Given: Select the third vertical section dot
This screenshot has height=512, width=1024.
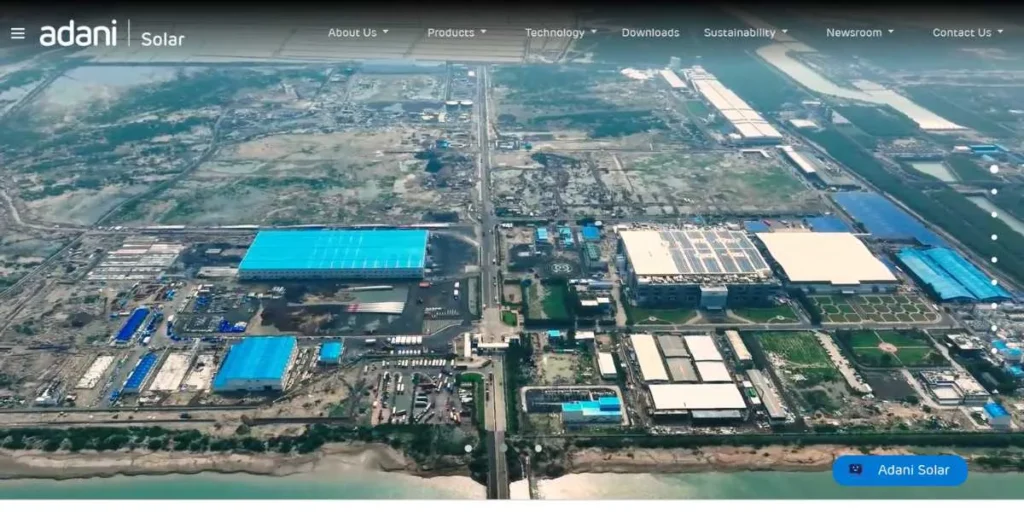Looking at the screenshot, I should (993, 214).
